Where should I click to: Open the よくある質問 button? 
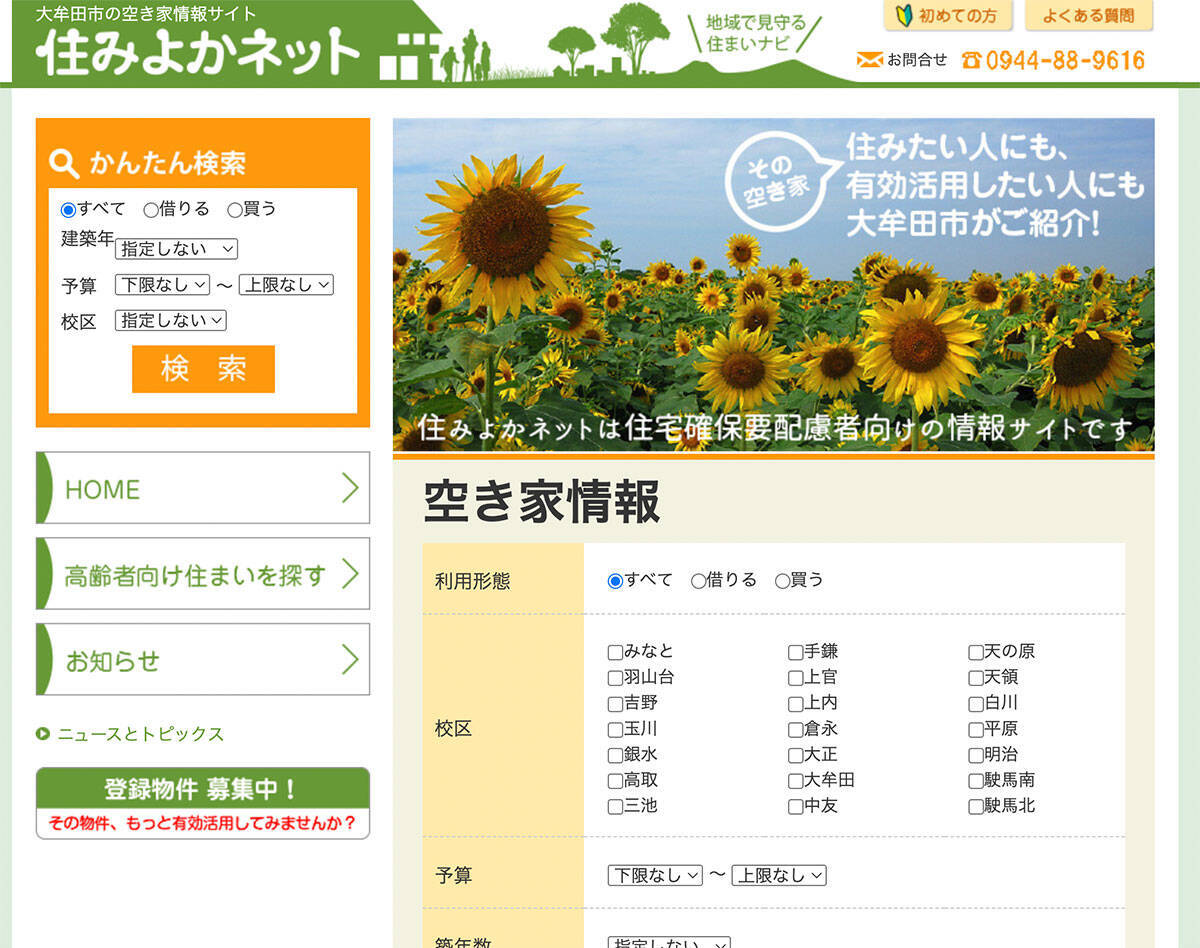click(x=1088, y=16)
